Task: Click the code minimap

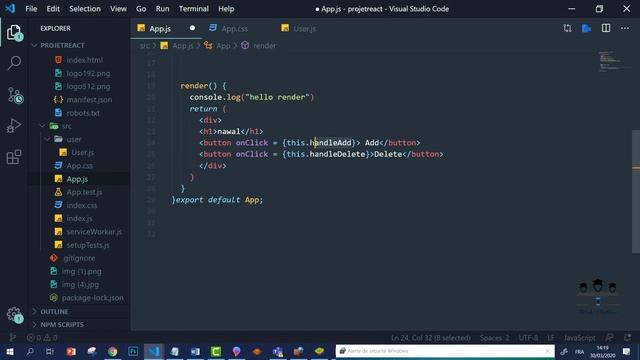Action: 609,62
